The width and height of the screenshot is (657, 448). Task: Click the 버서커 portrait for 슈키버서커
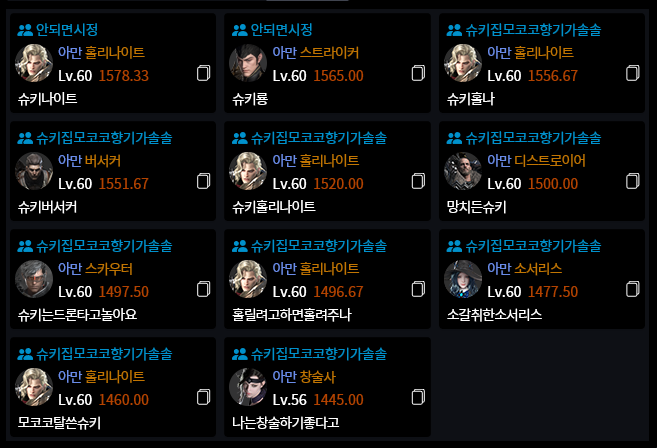pyautogui.click(x=33, y=171)
